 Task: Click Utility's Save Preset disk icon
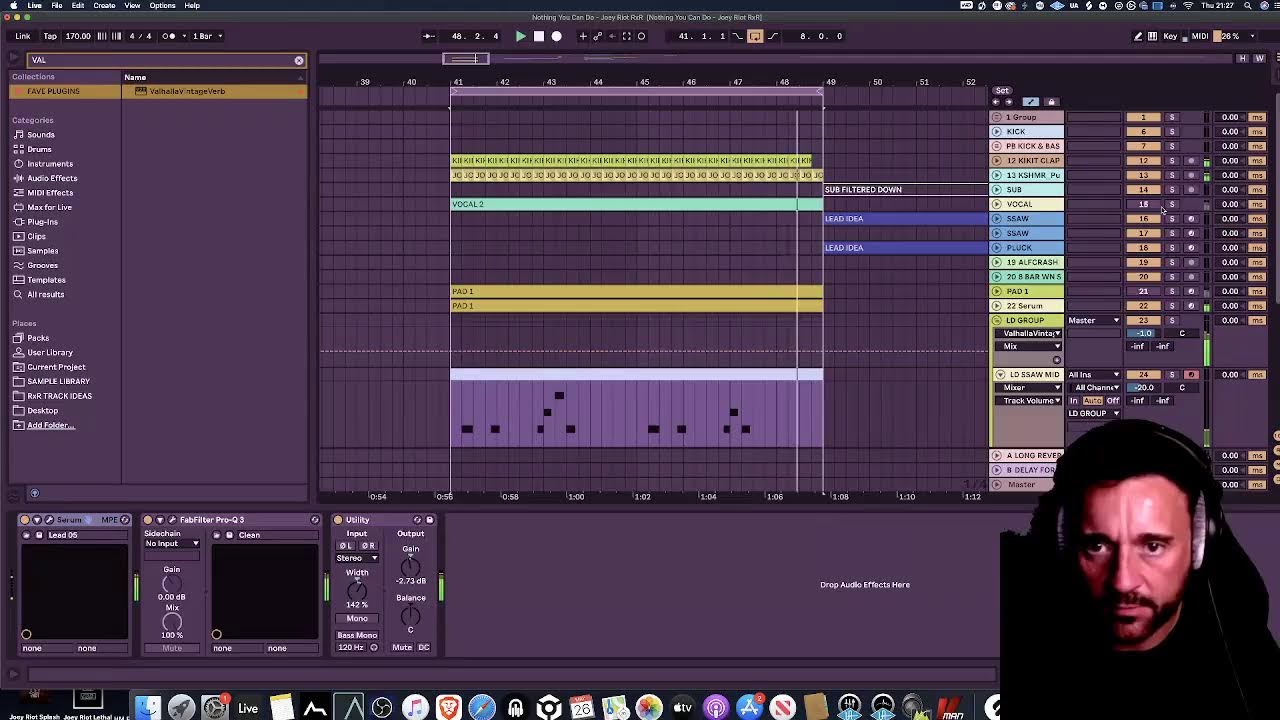430,520
